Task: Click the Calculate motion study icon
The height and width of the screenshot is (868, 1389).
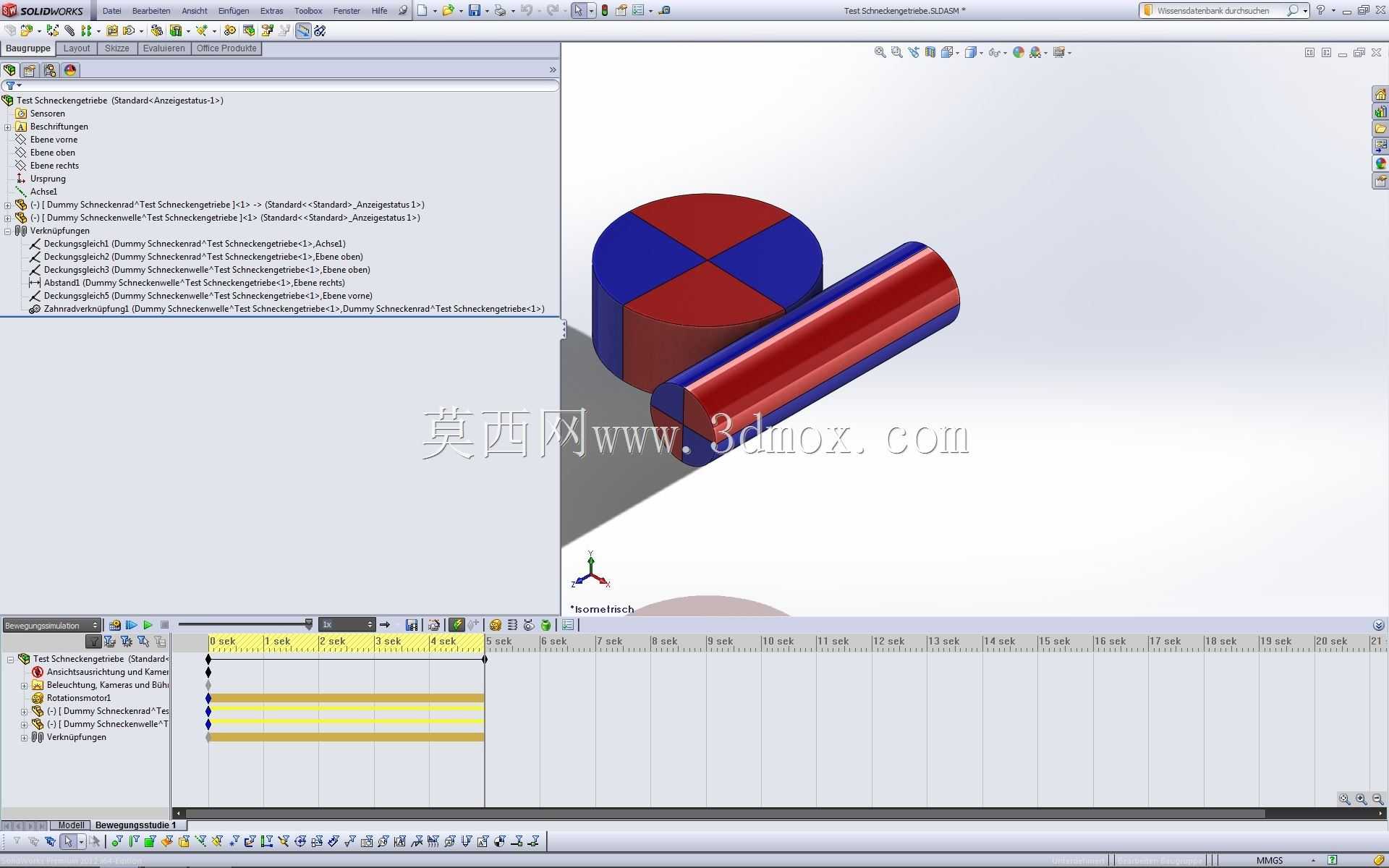Action: pyautogui.click(x=114, y=625)
